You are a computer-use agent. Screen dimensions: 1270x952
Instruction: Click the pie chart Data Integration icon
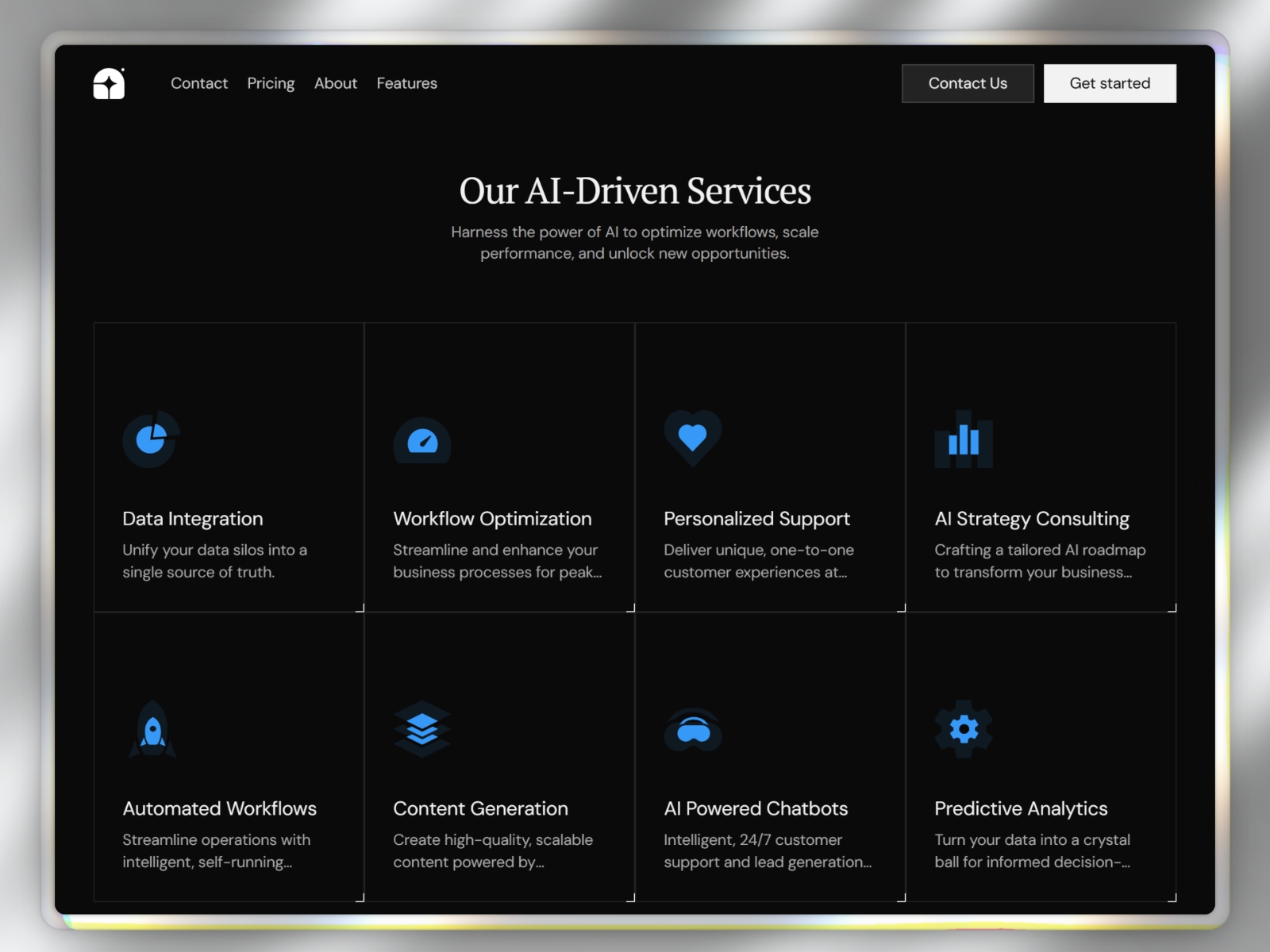151,439
